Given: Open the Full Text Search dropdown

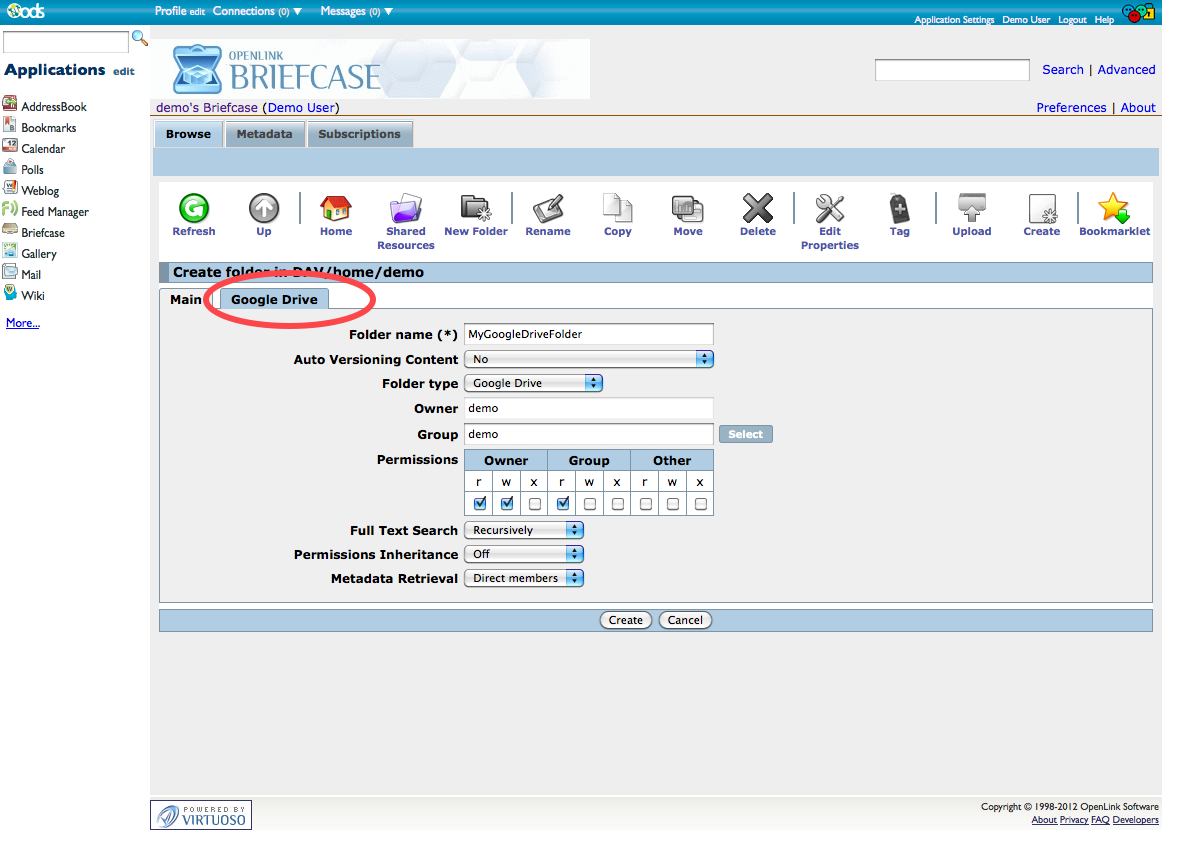Looking at the screenshot, I should pyautogui.click(x=524, y=530).
